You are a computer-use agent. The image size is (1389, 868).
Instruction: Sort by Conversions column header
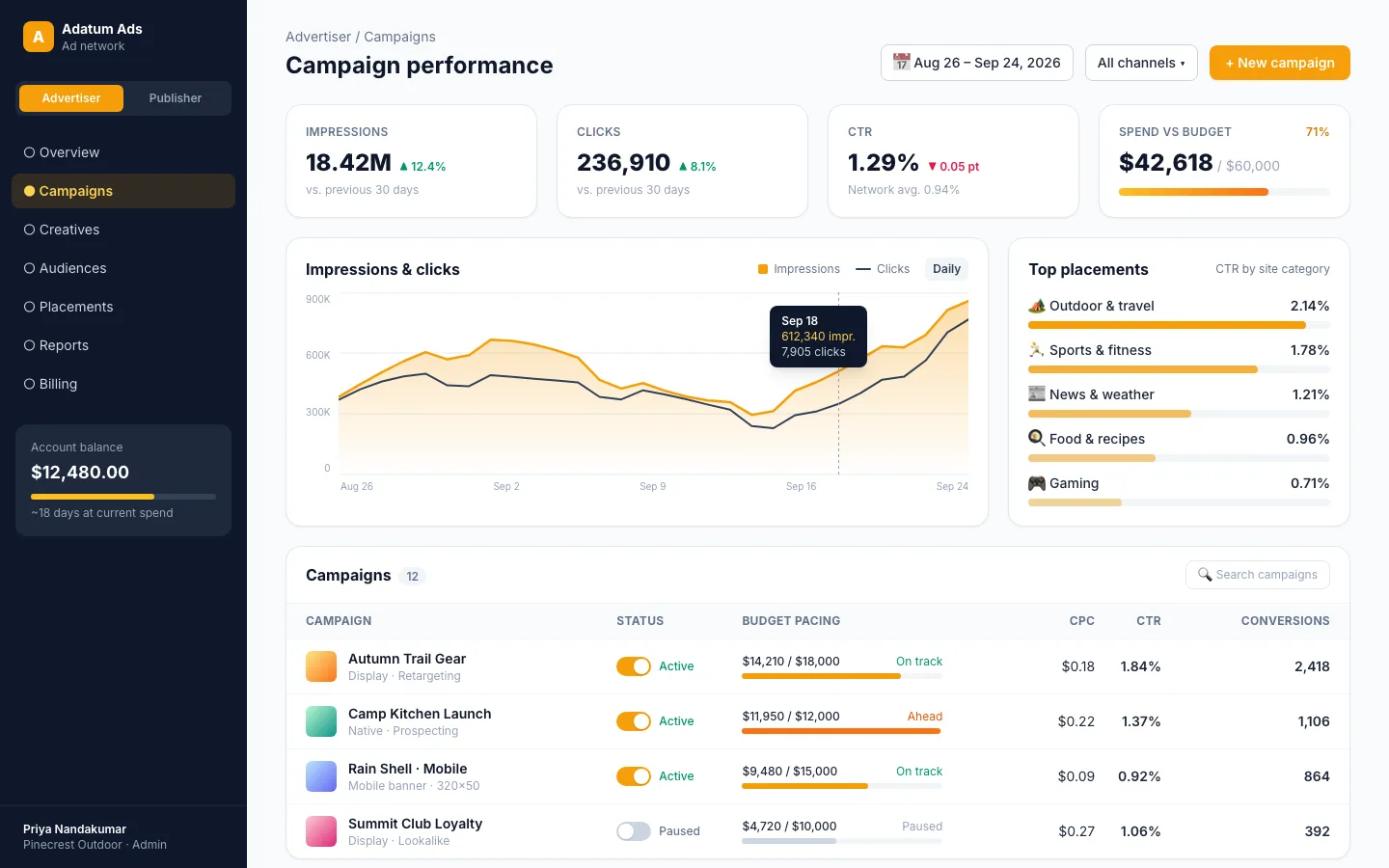point(1285,621)
